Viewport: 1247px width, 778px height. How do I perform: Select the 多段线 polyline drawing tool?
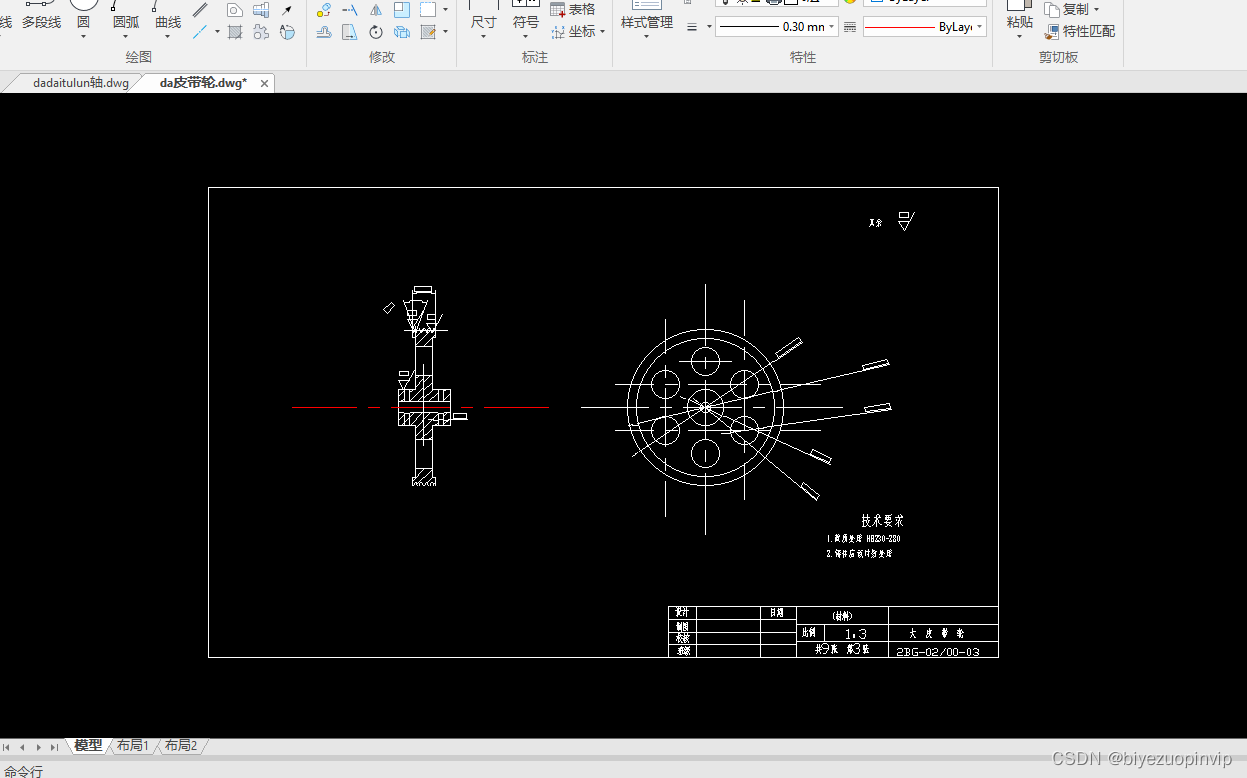coord(41,15)
